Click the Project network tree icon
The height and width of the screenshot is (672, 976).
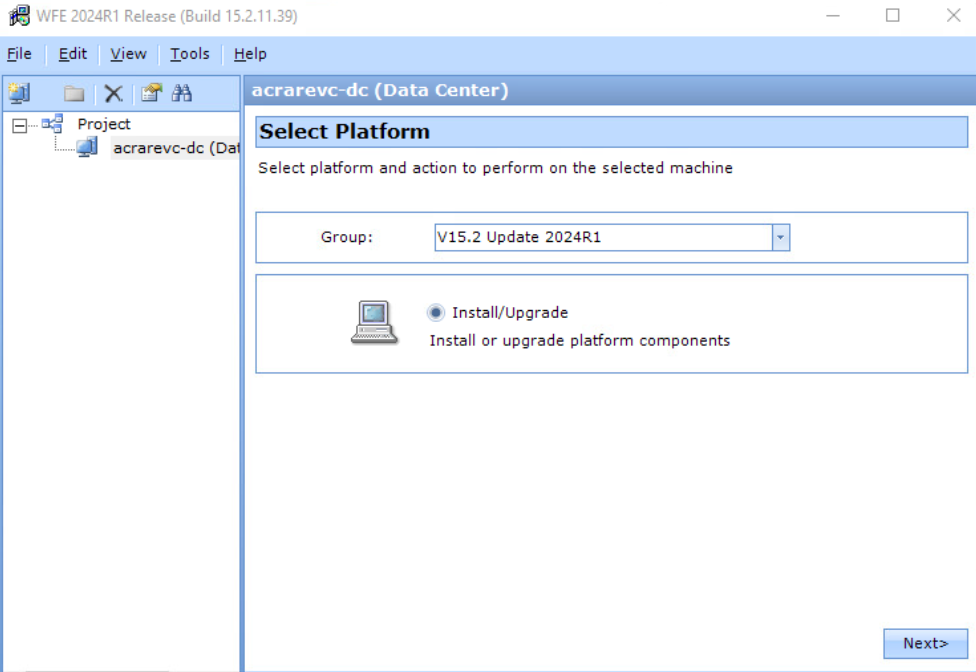[52, 124]
